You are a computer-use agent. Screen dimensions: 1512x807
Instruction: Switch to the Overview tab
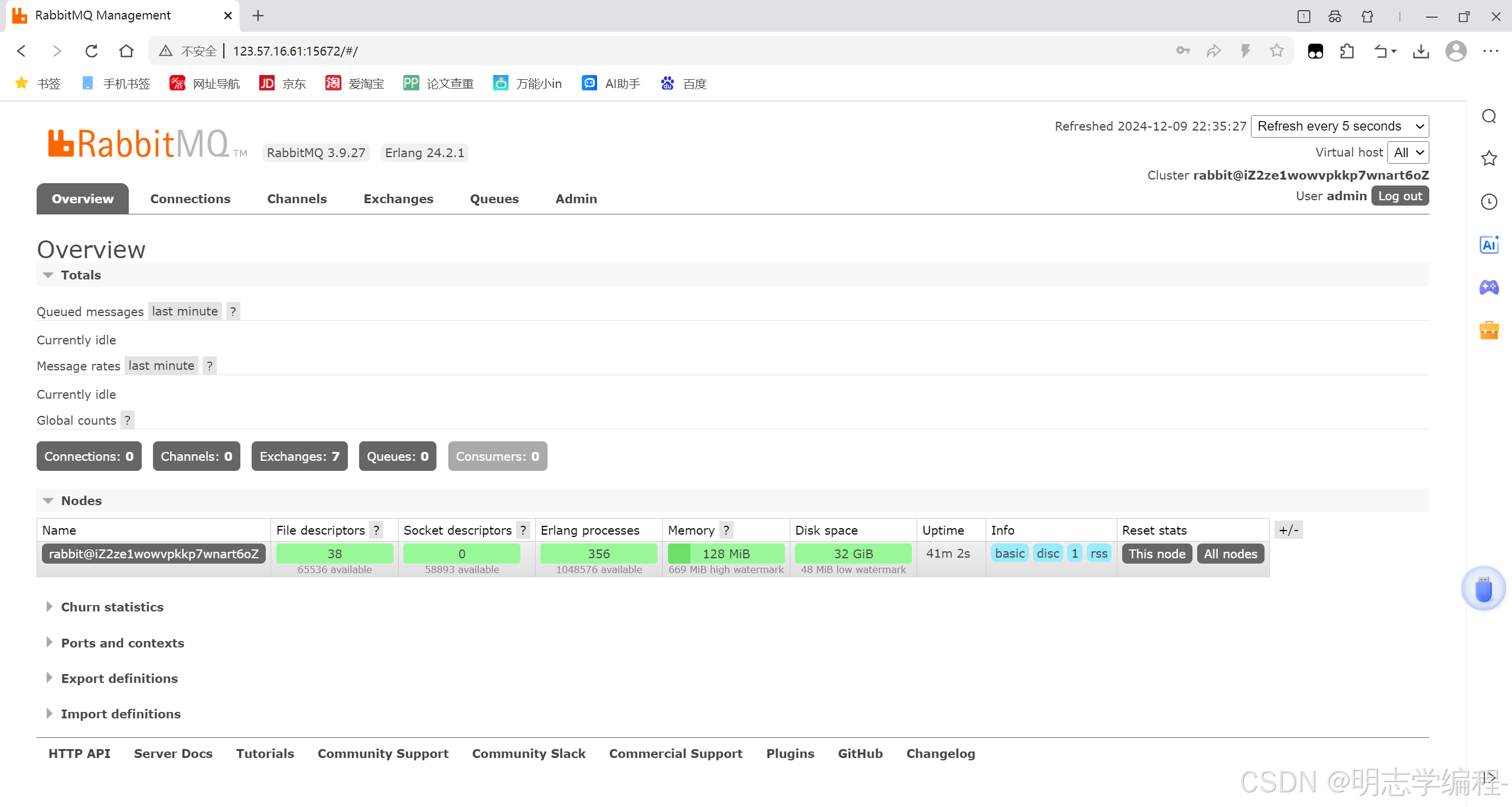point(83,199)
